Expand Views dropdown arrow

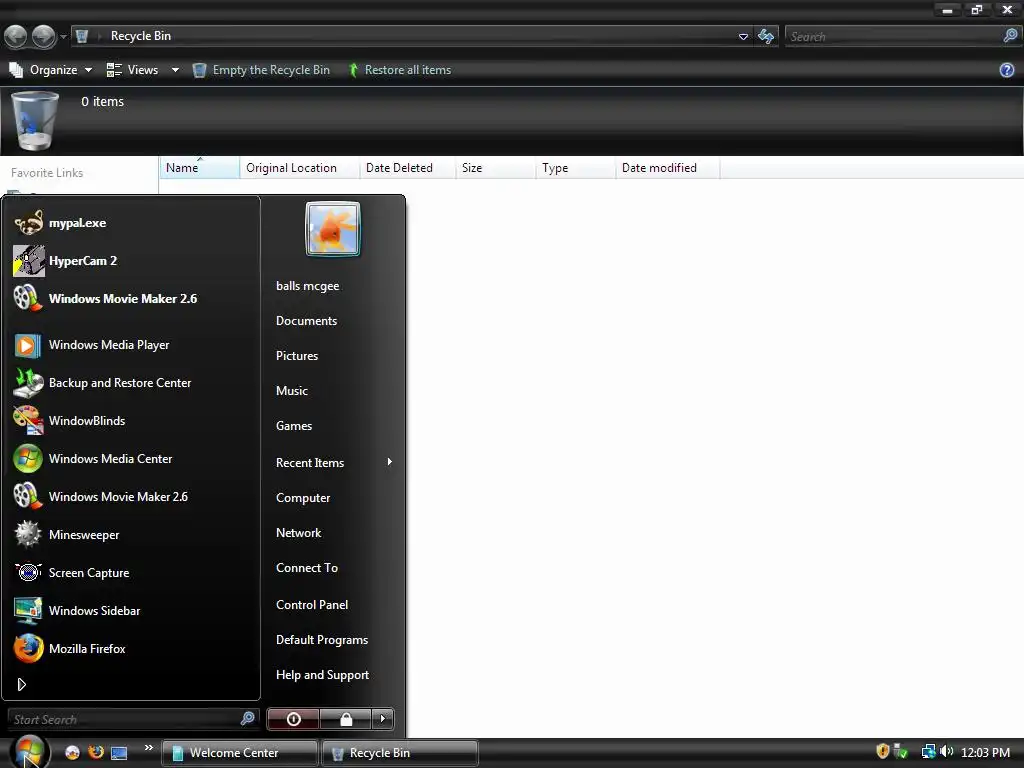tap(175, 70)
